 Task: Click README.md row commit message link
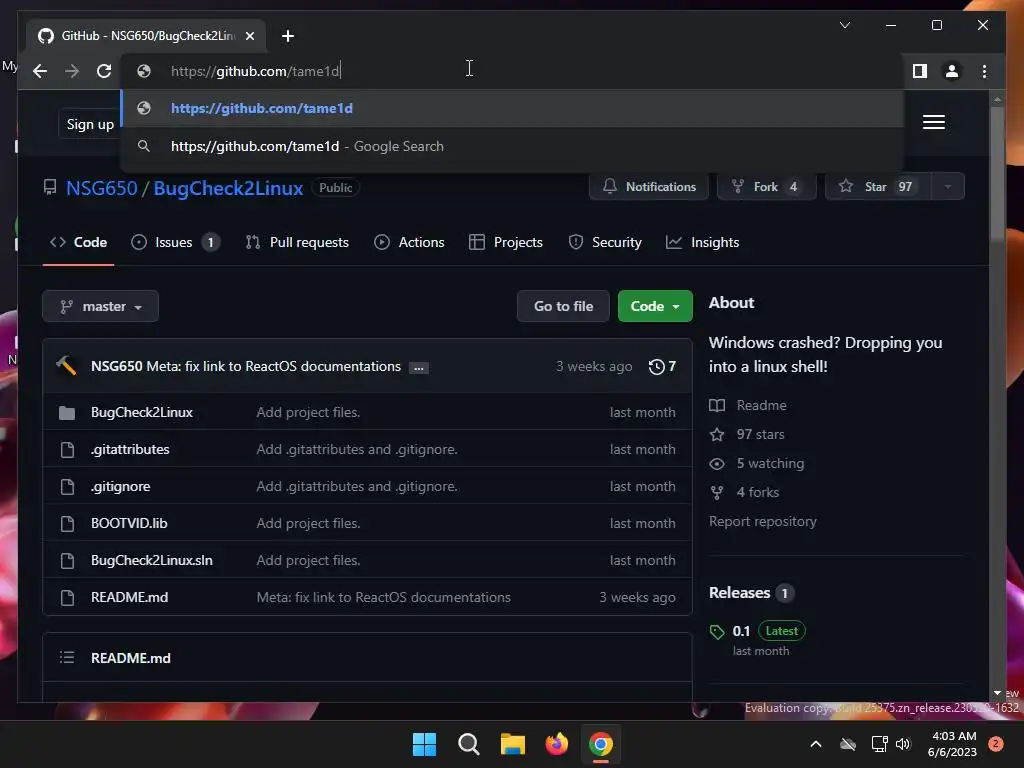point(383,598)
